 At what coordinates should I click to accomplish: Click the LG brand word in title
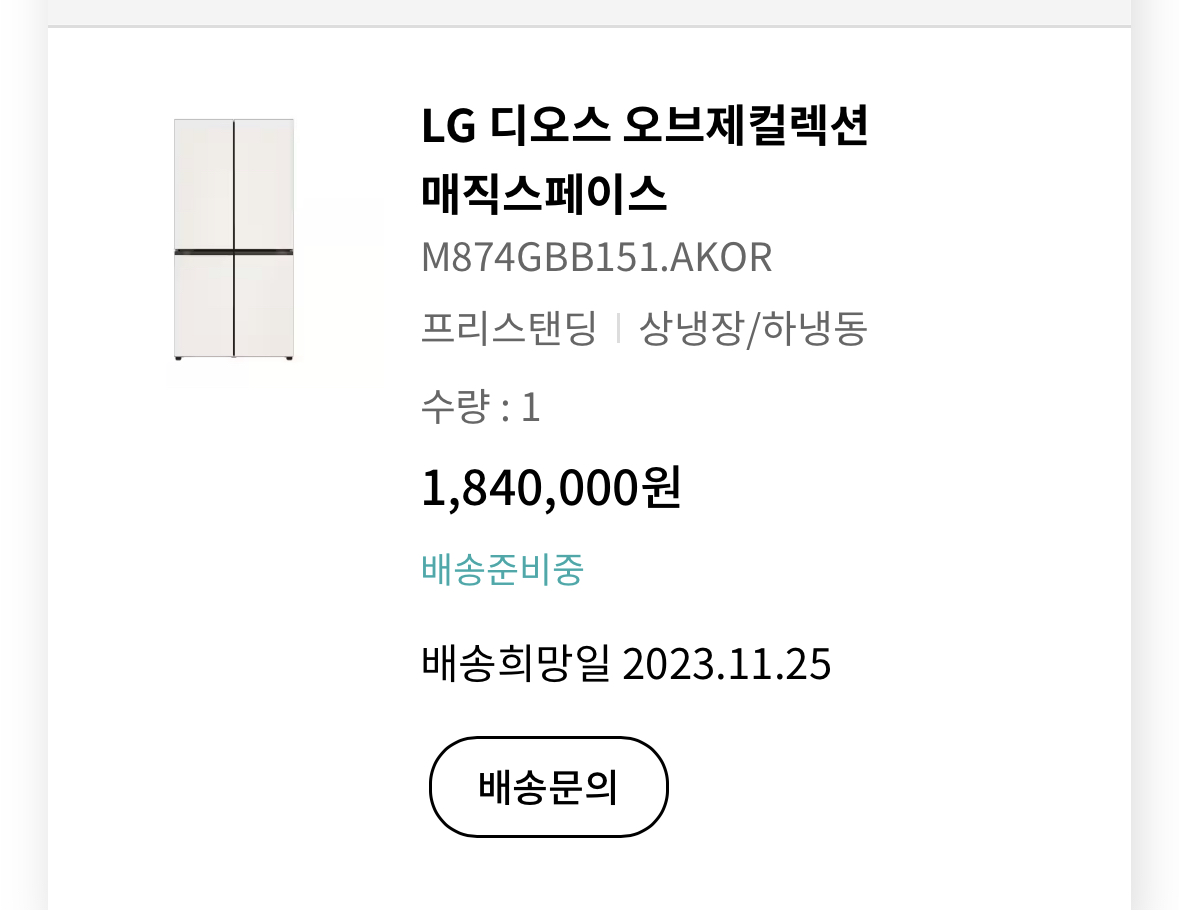(448, 126)
